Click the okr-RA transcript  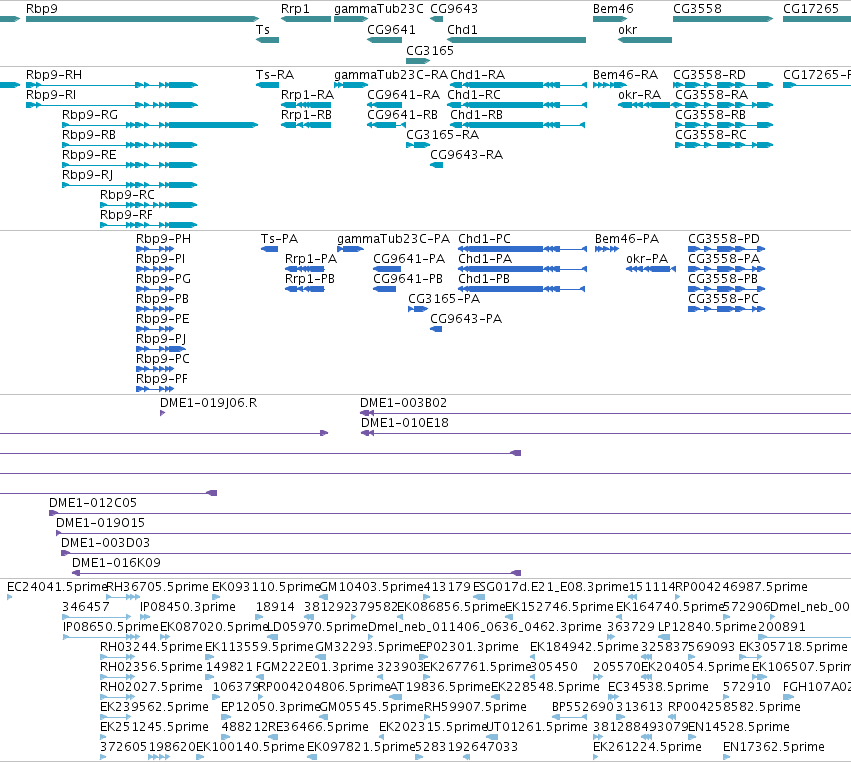645,105
